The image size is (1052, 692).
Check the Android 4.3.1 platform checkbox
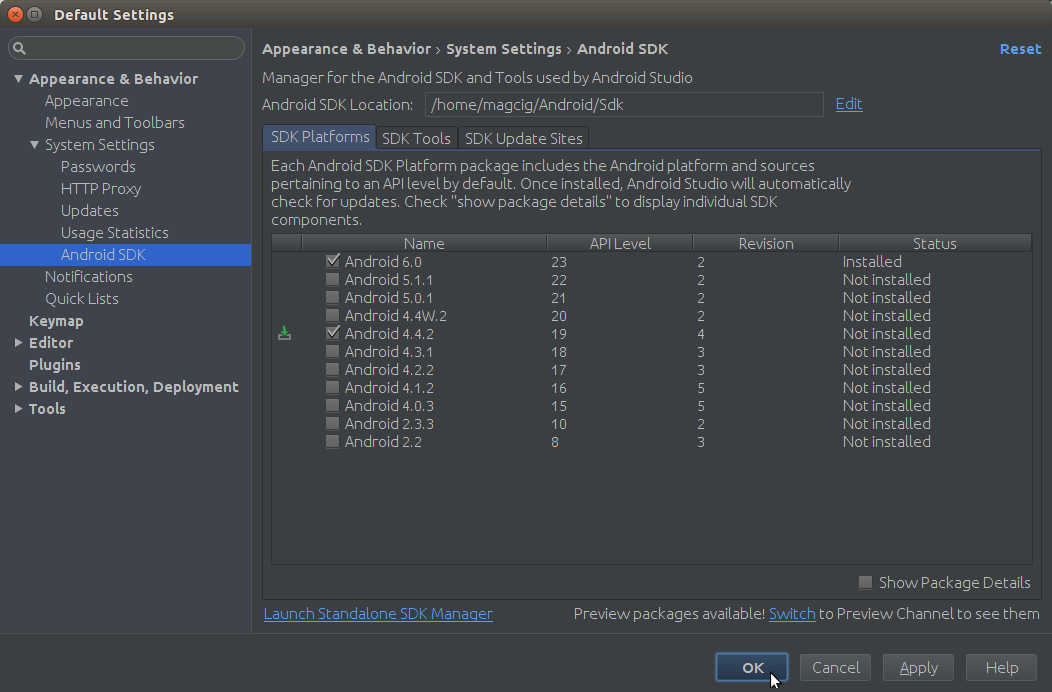point(332,352)
